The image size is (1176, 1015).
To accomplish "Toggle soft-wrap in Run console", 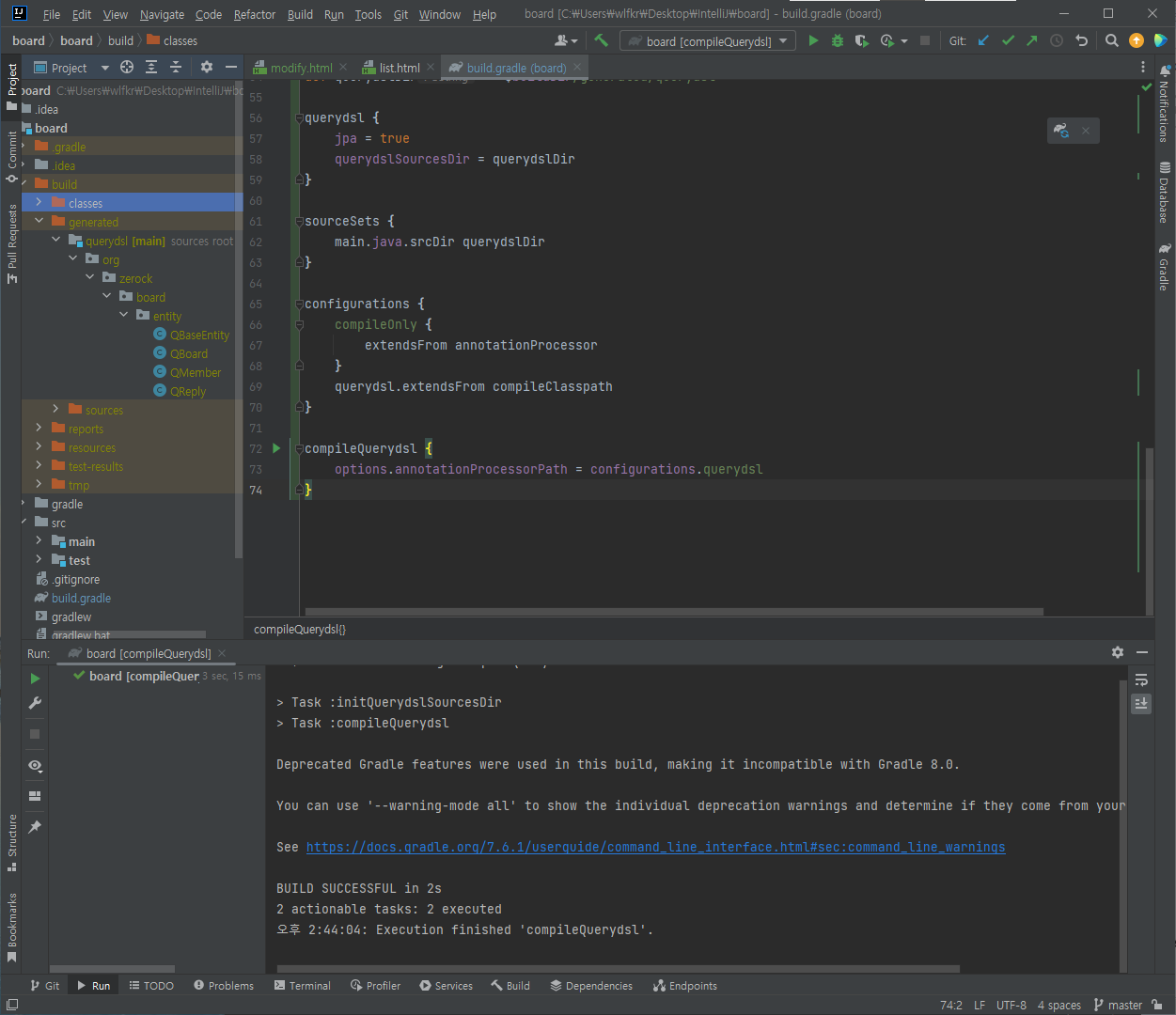I will pos(1141,679).
